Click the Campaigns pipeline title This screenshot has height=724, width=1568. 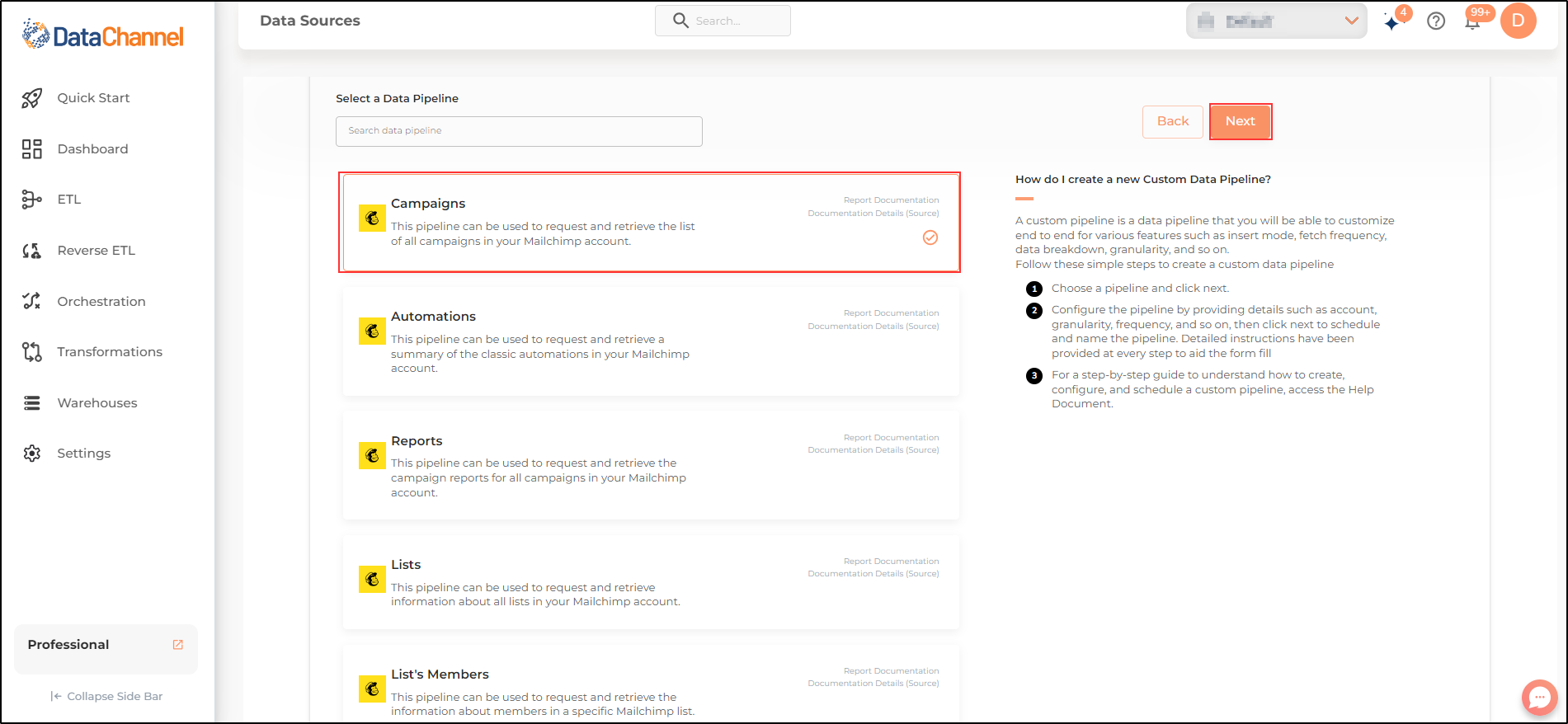428,204
